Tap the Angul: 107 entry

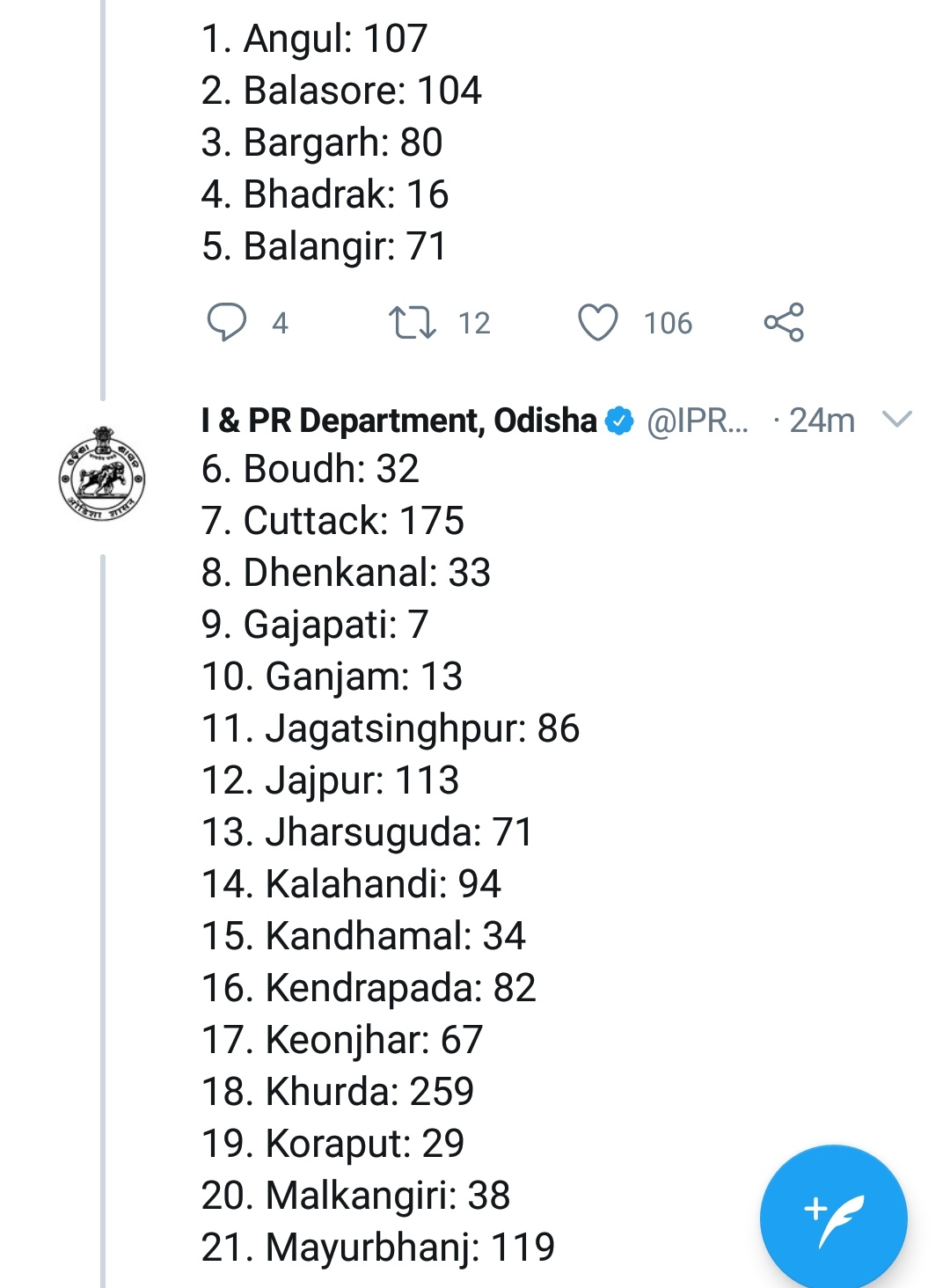[314, 39]
